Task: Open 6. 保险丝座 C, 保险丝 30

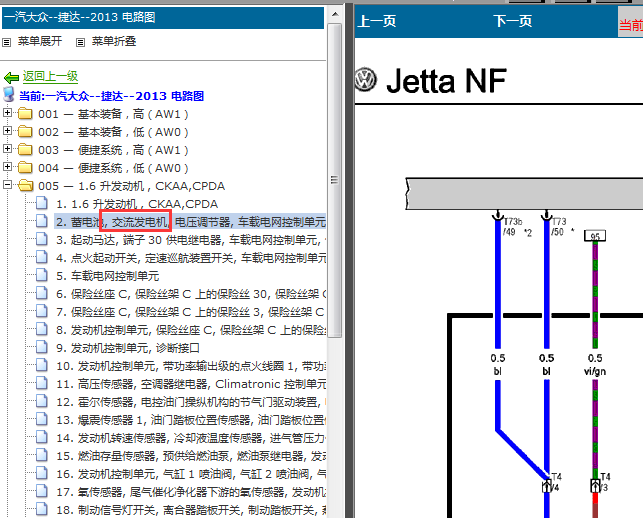Action: [191, 294]
